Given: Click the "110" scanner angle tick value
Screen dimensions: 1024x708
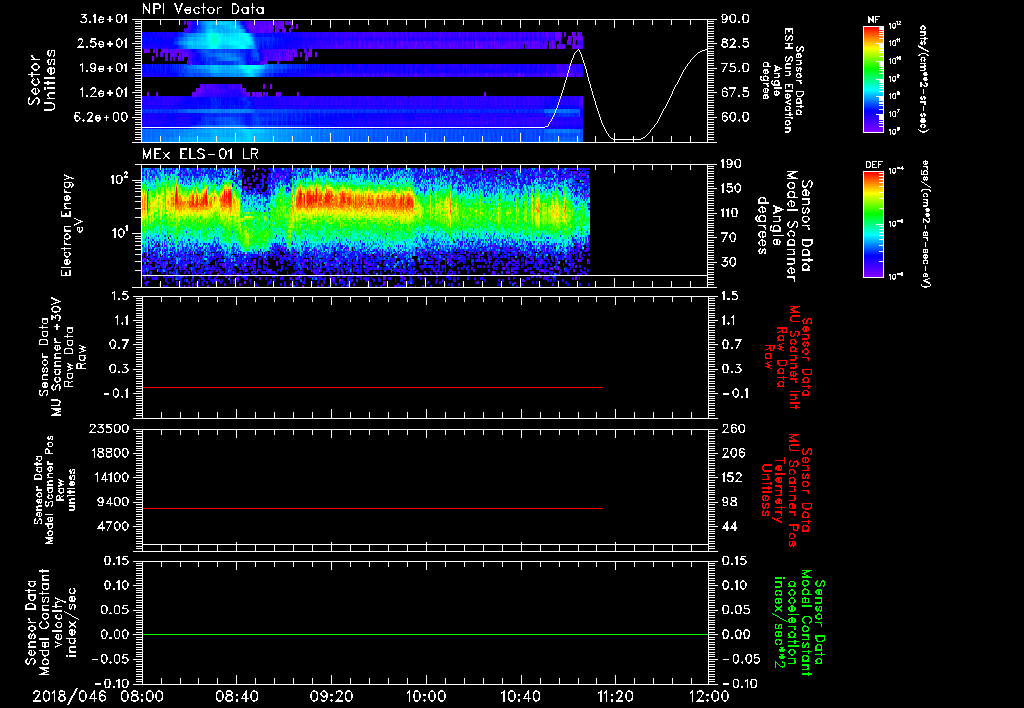Looking at the screenshot, I should 731,213.
